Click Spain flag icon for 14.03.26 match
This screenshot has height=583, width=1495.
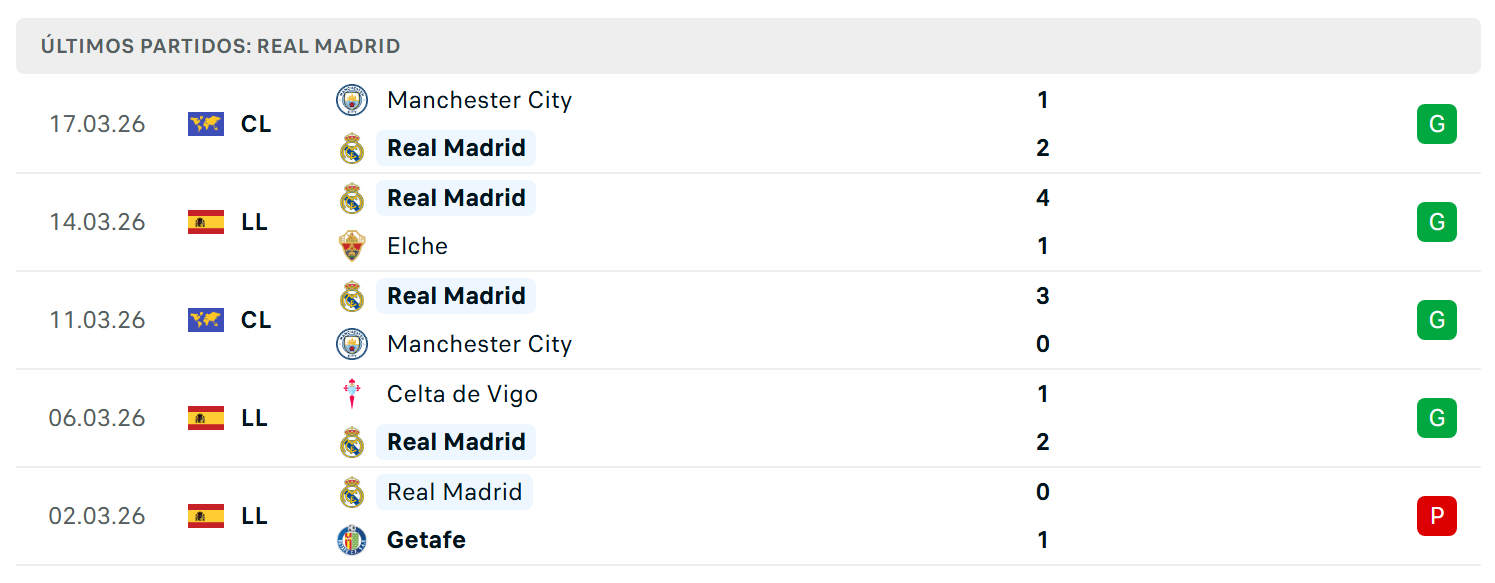tap(206, 222)
